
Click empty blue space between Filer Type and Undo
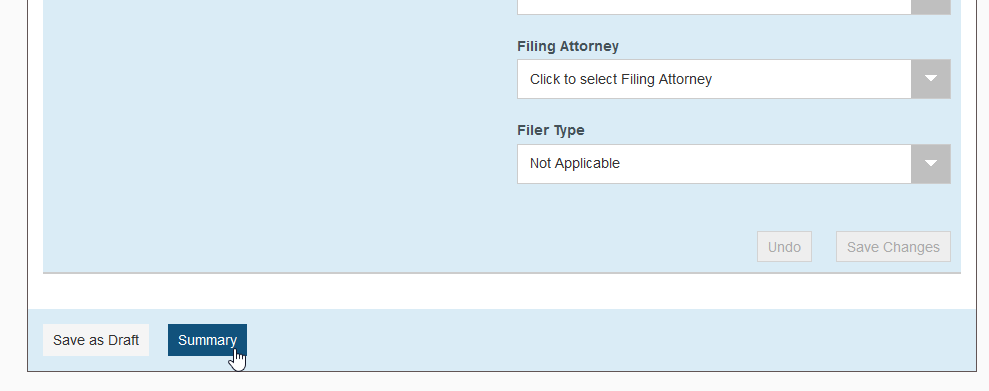coord(734,207)
